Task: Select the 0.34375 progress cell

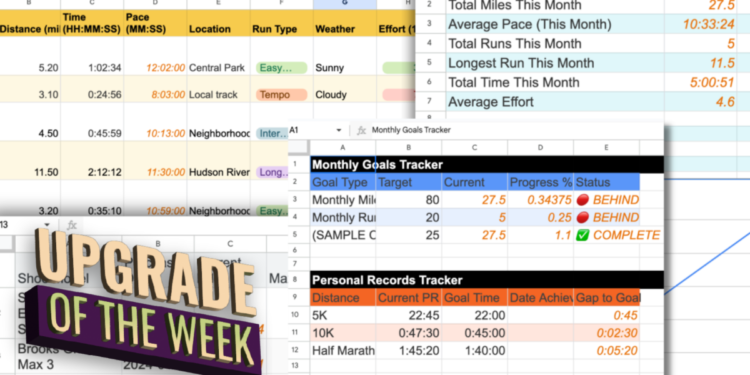Action: coord(540,200)
